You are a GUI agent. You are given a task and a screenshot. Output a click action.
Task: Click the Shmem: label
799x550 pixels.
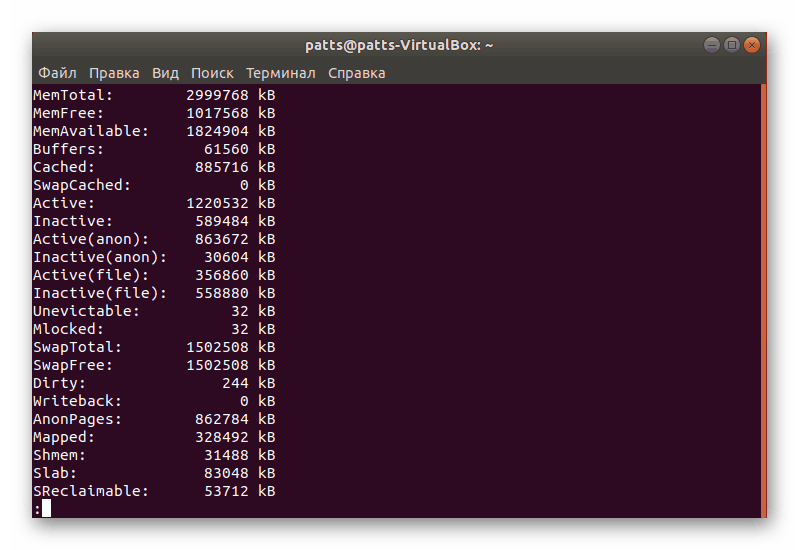click(59, 455)
